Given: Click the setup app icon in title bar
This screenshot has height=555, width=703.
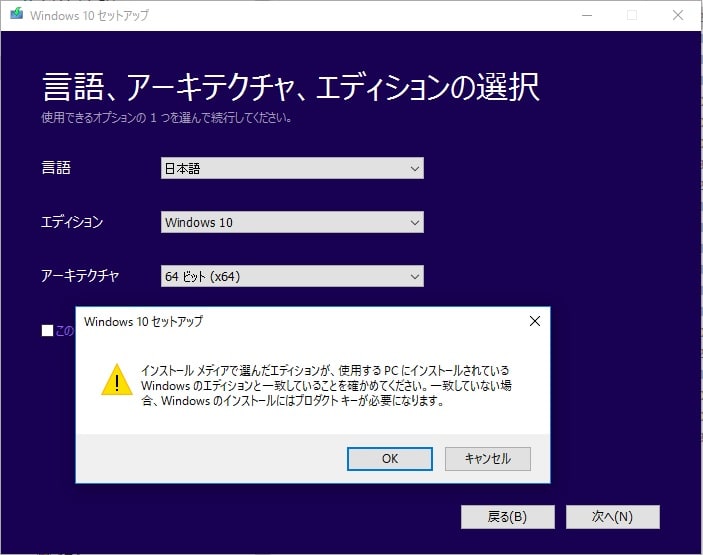Looking at the screenshot, I should (x=17, y=14).
